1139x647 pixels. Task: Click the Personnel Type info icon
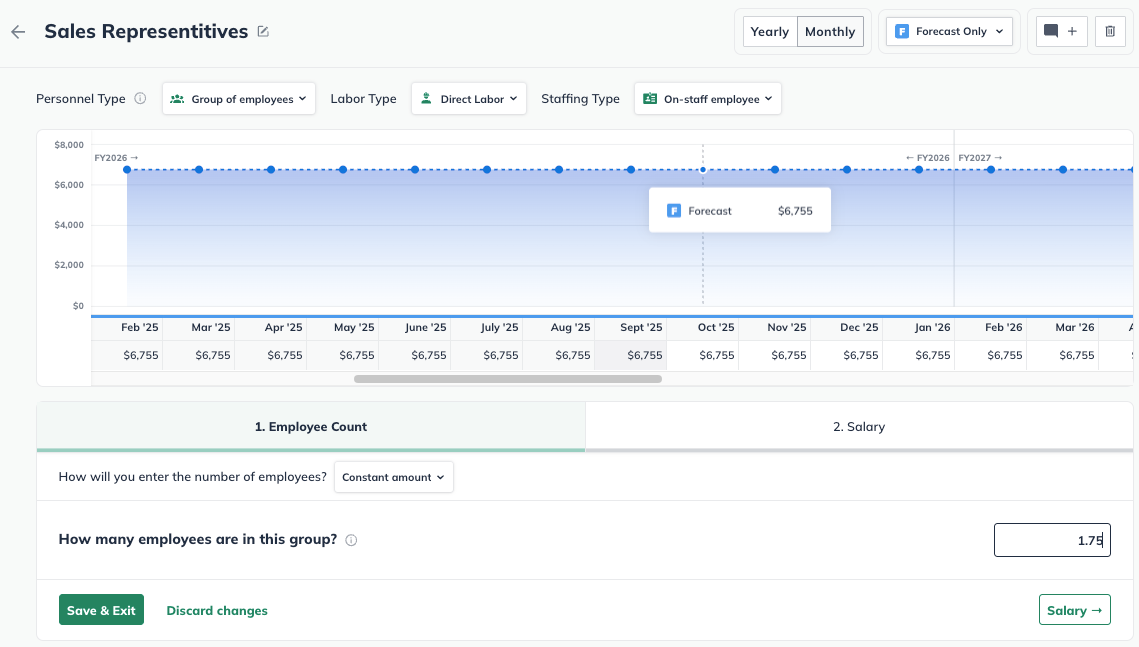pyautogui.click(x=140, y=99)
